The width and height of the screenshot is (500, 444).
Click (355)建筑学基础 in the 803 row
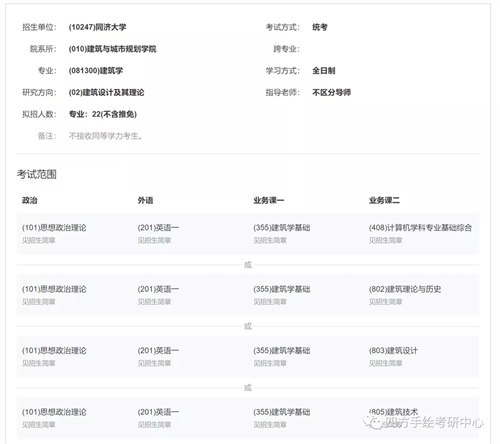click(x=282, y=350)
